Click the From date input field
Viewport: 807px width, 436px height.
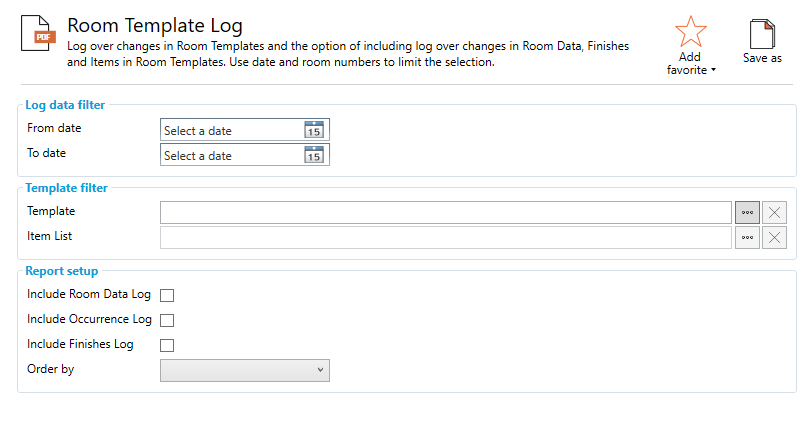pos(230,130)
